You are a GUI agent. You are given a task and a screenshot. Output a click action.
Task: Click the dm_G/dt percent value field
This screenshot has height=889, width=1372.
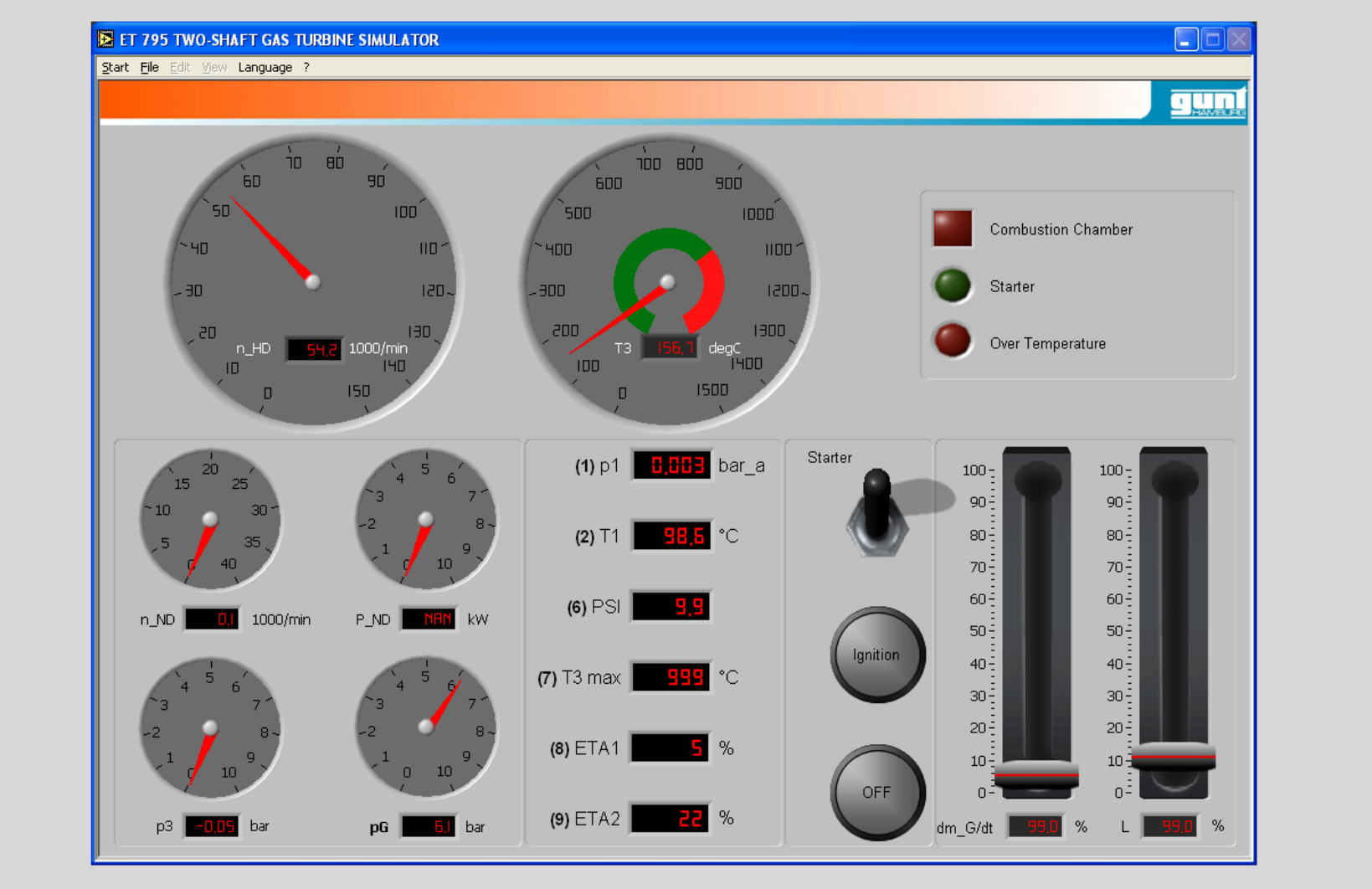tap(1035, 826)
